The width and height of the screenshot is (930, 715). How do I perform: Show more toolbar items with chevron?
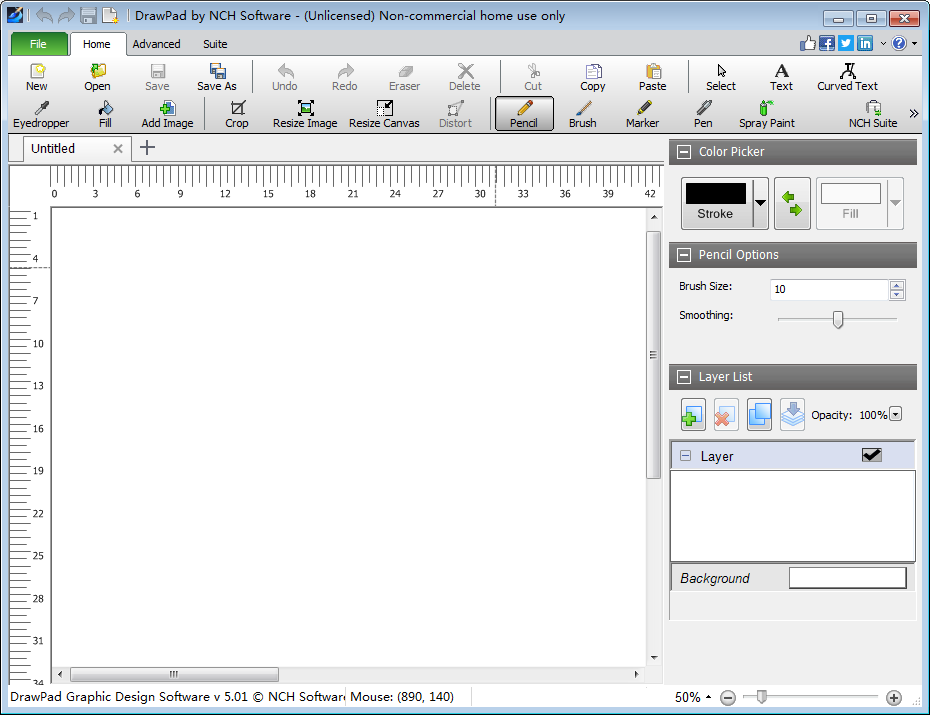914,113
